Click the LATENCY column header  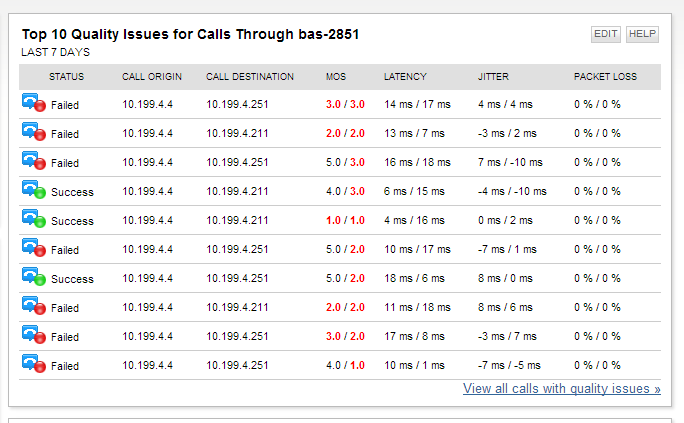click(405, 77)
